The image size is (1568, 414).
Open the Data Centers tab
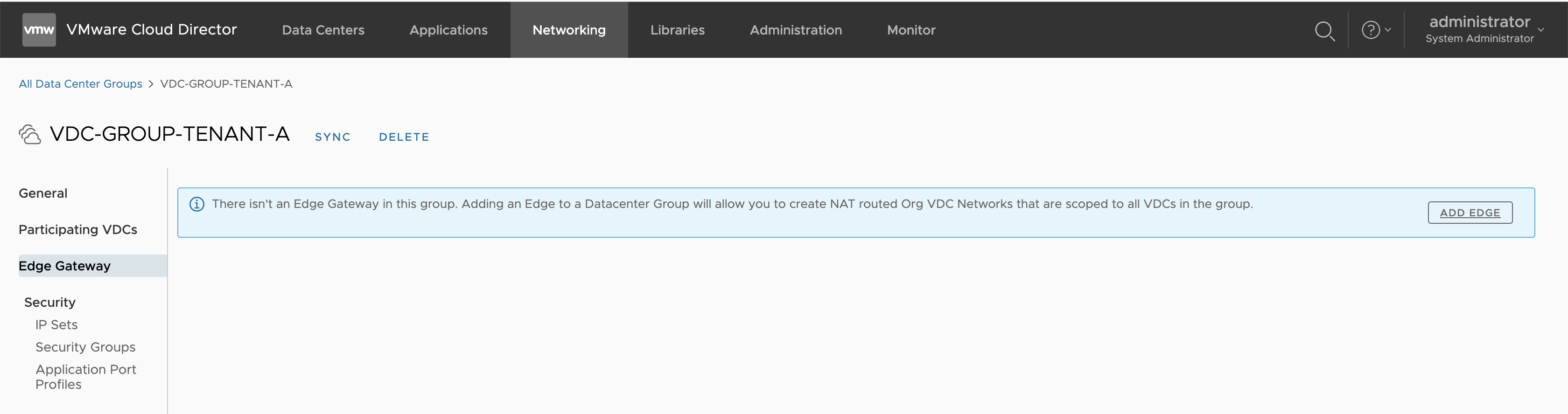point(322,30)
